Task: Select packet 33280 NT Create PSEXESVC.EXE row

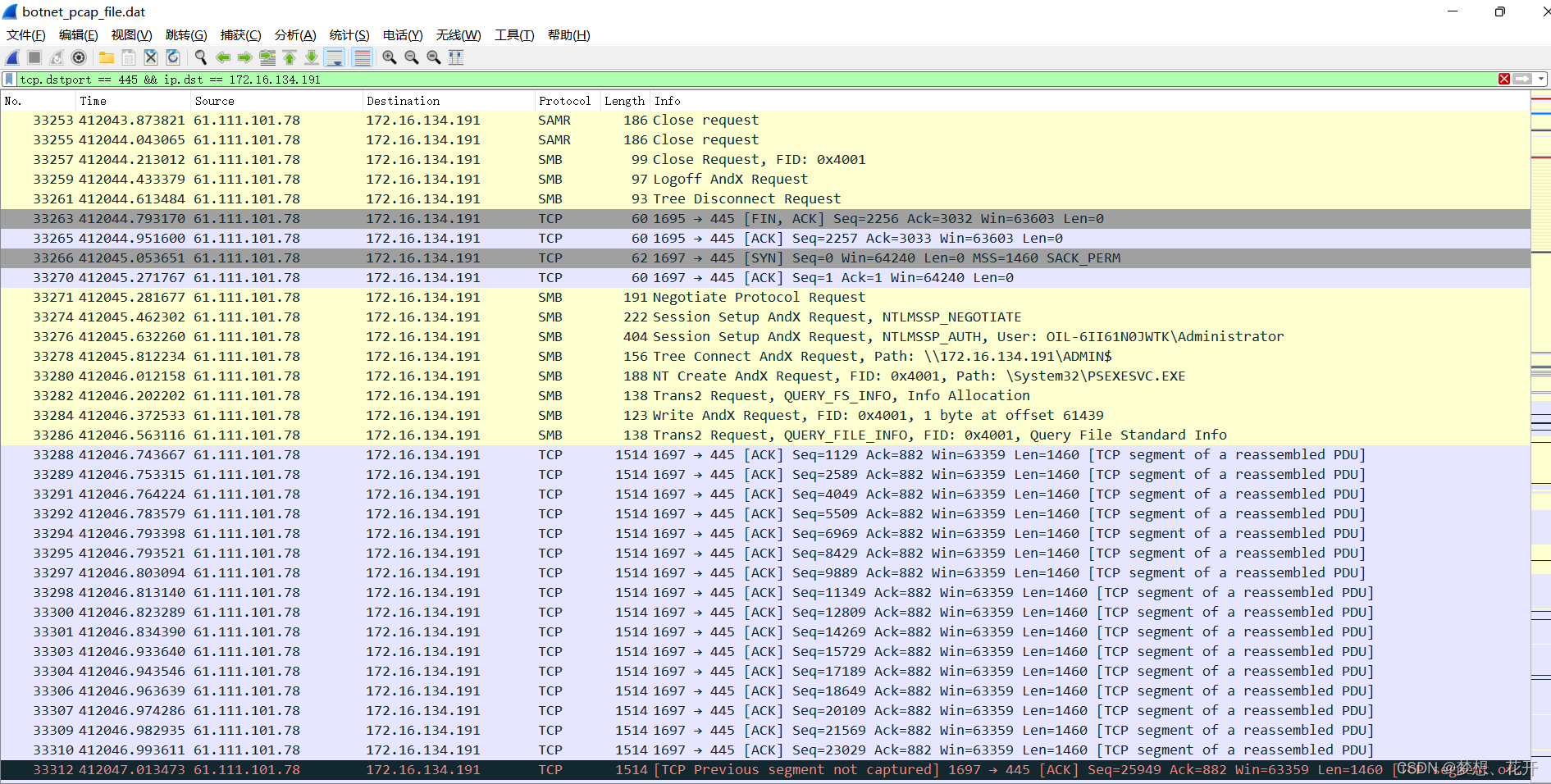Action: [765, 376]
